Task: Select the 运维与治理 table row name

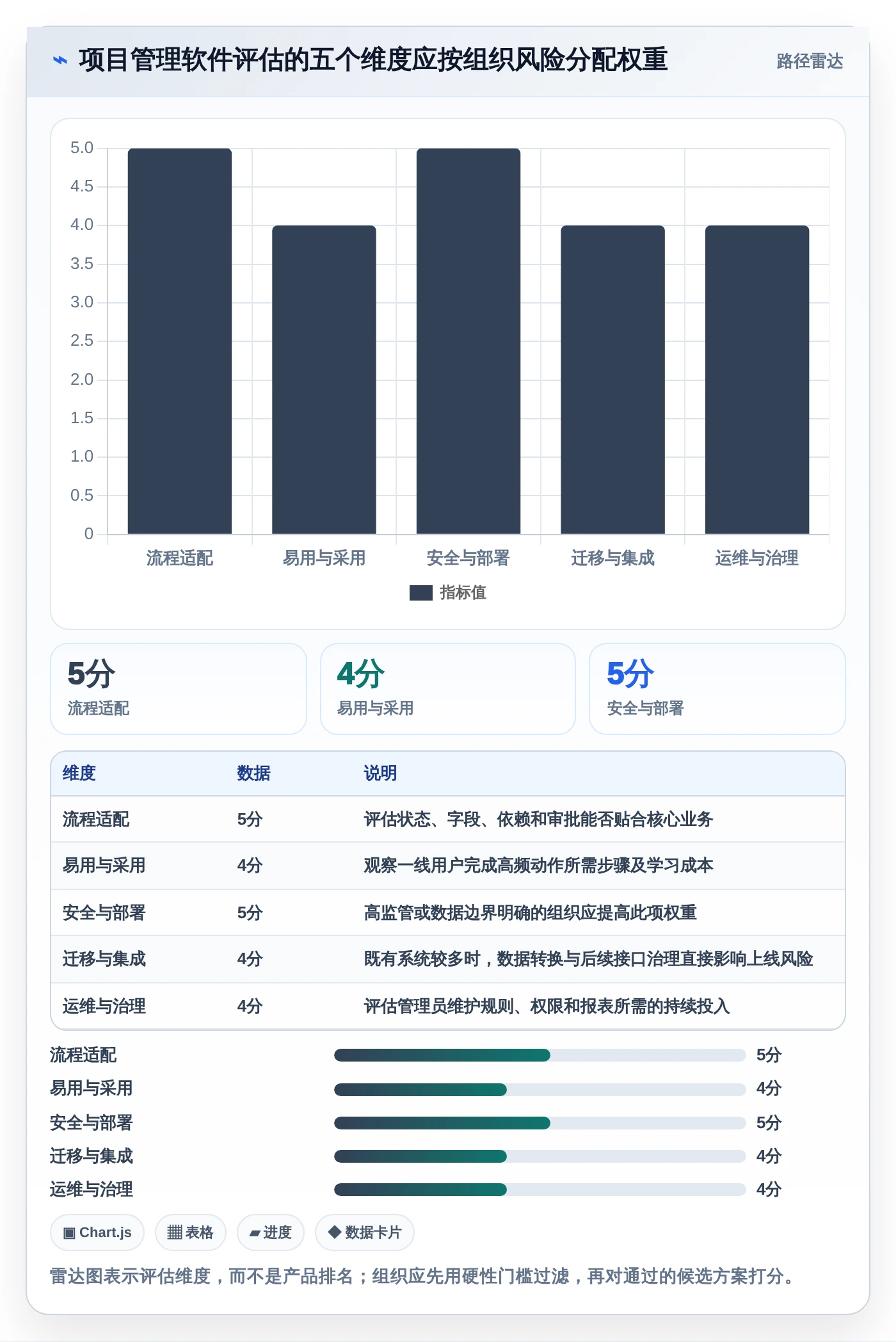Action: click(x=104, y=1006)
